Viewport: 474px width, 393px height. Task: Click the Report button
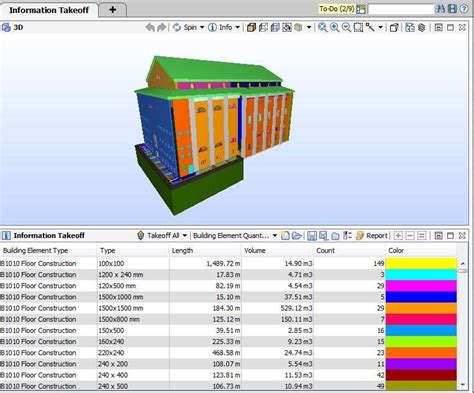pyautogui.click(x=372, y=236)
